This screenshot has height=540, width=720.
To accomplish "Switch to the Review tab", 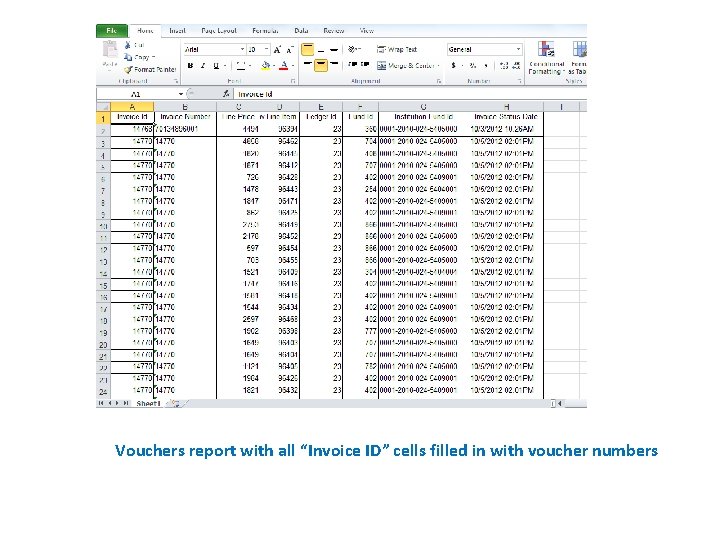I will (x=333, y=31).
